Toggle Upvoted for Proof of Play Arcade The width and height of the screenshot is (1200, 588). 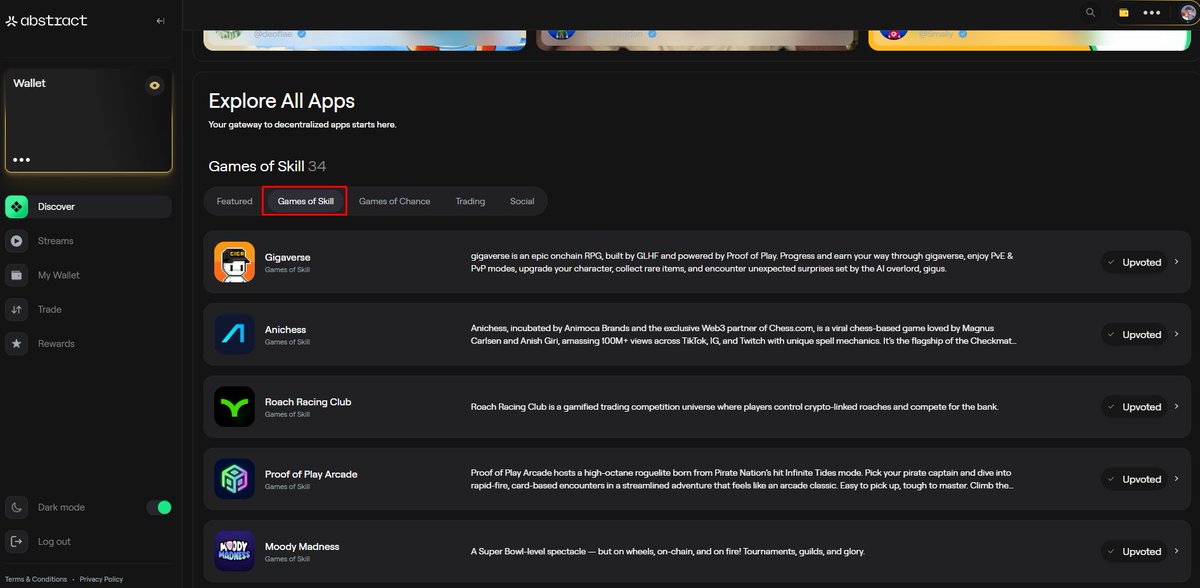tap(1134, 479)
